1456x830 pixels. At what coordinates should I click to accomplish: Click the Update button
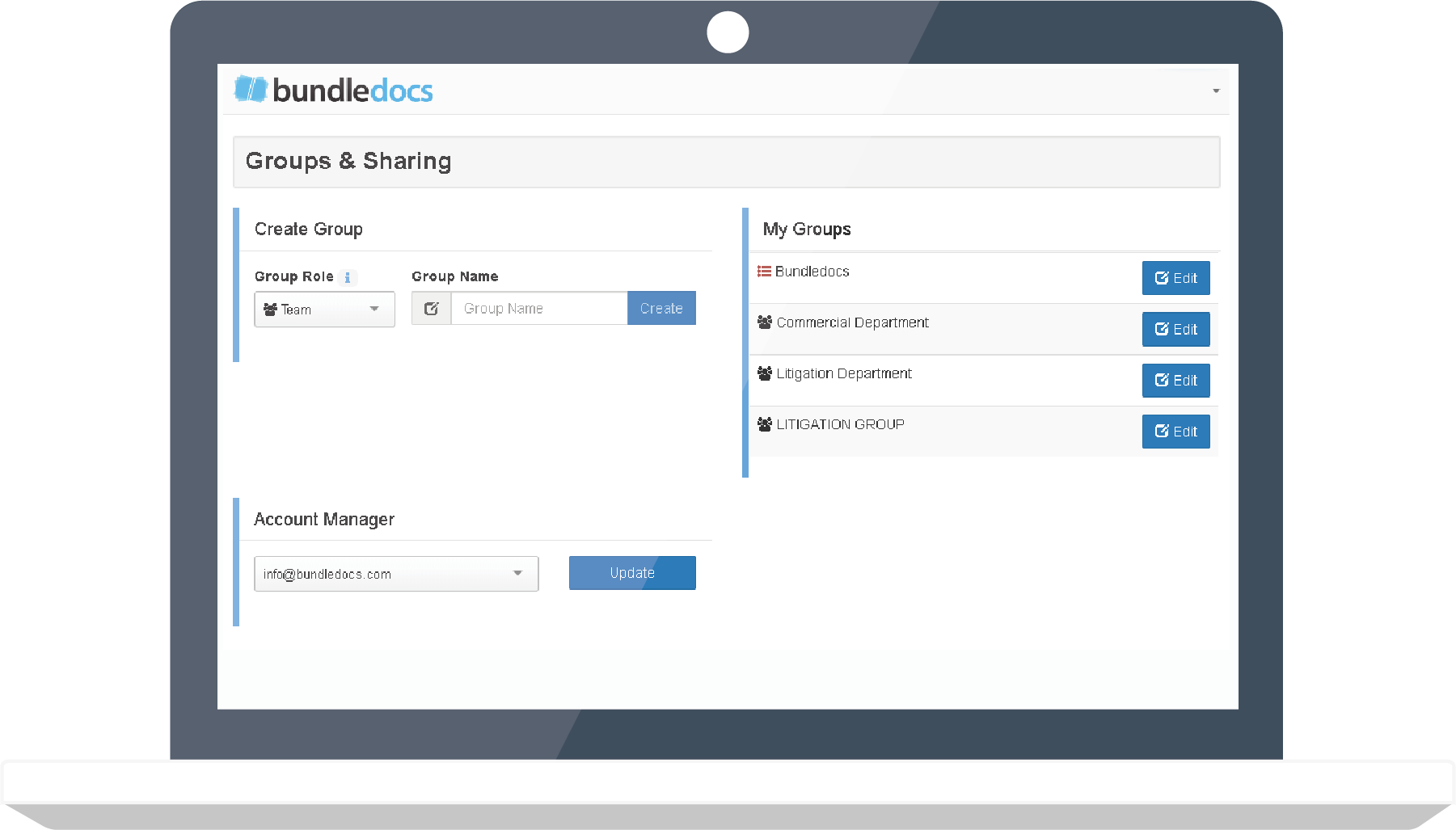632,573
